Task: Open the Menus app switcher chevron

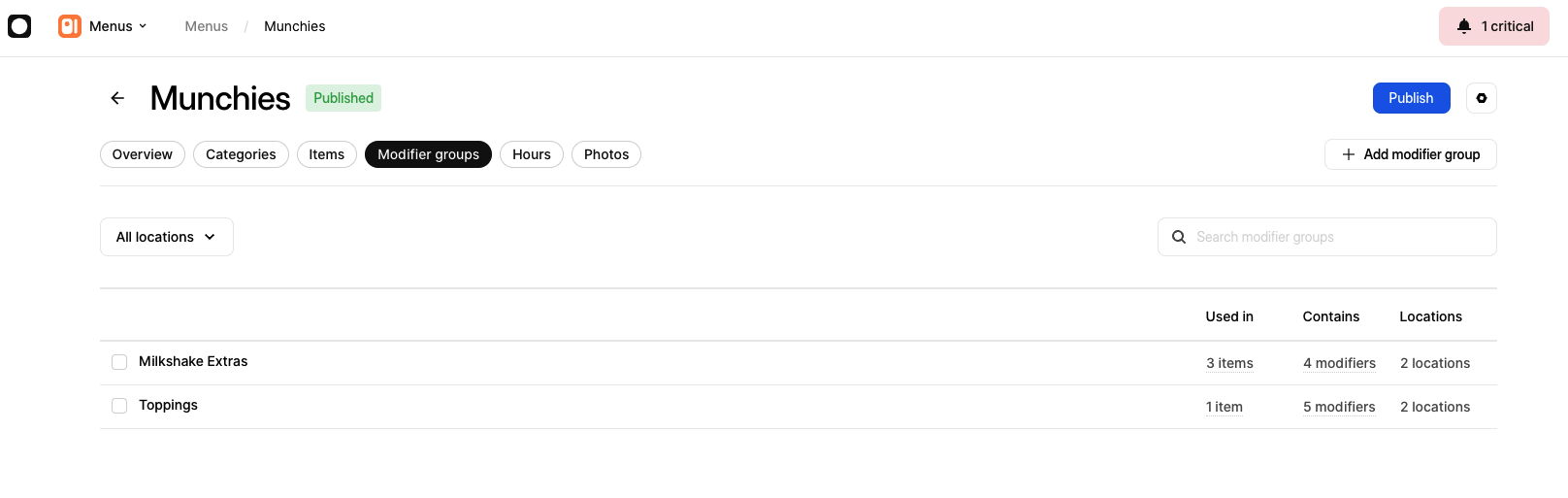Action: pos(143,26)
